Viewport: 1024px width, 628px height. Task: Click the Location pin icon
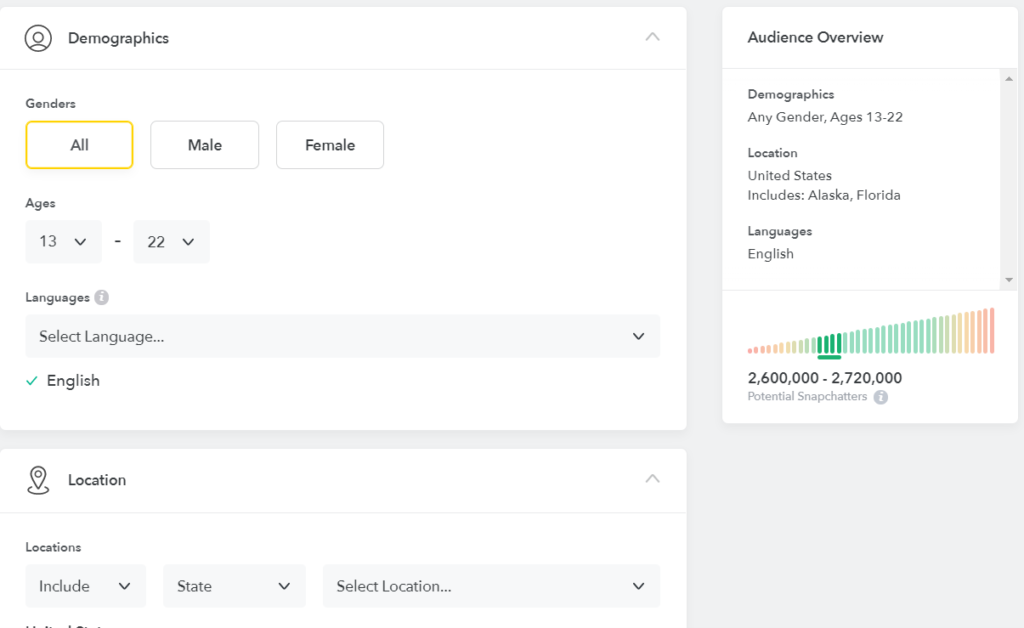[38, 480]
